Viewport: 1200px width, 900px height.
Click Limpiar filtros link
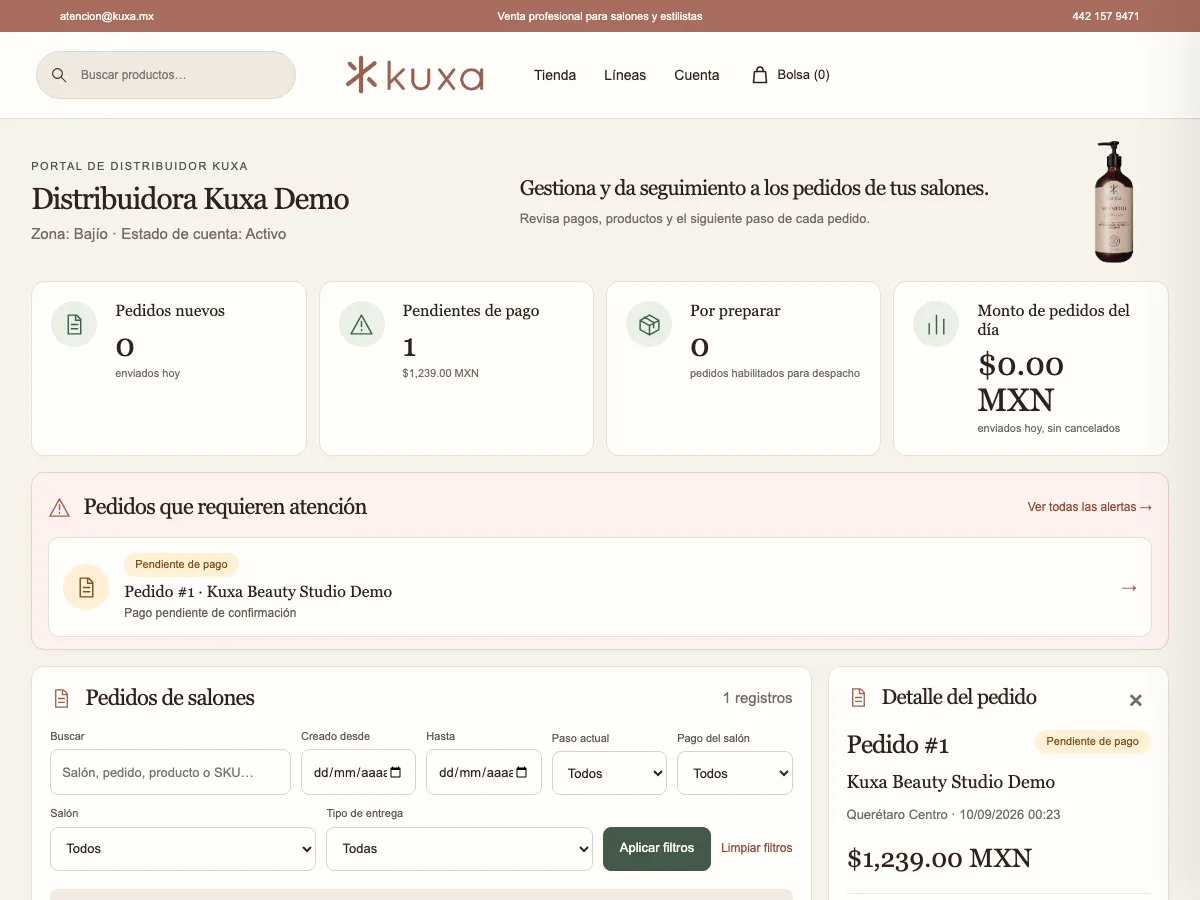click(x=757, y=848)
